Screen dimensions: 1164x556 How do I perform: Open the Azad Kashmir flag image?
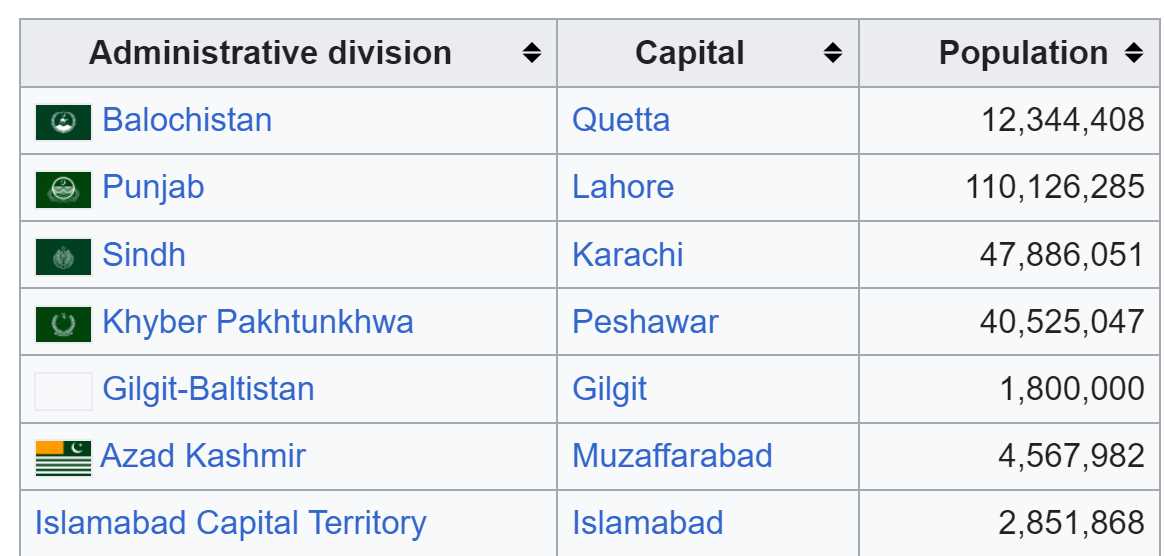63,458
